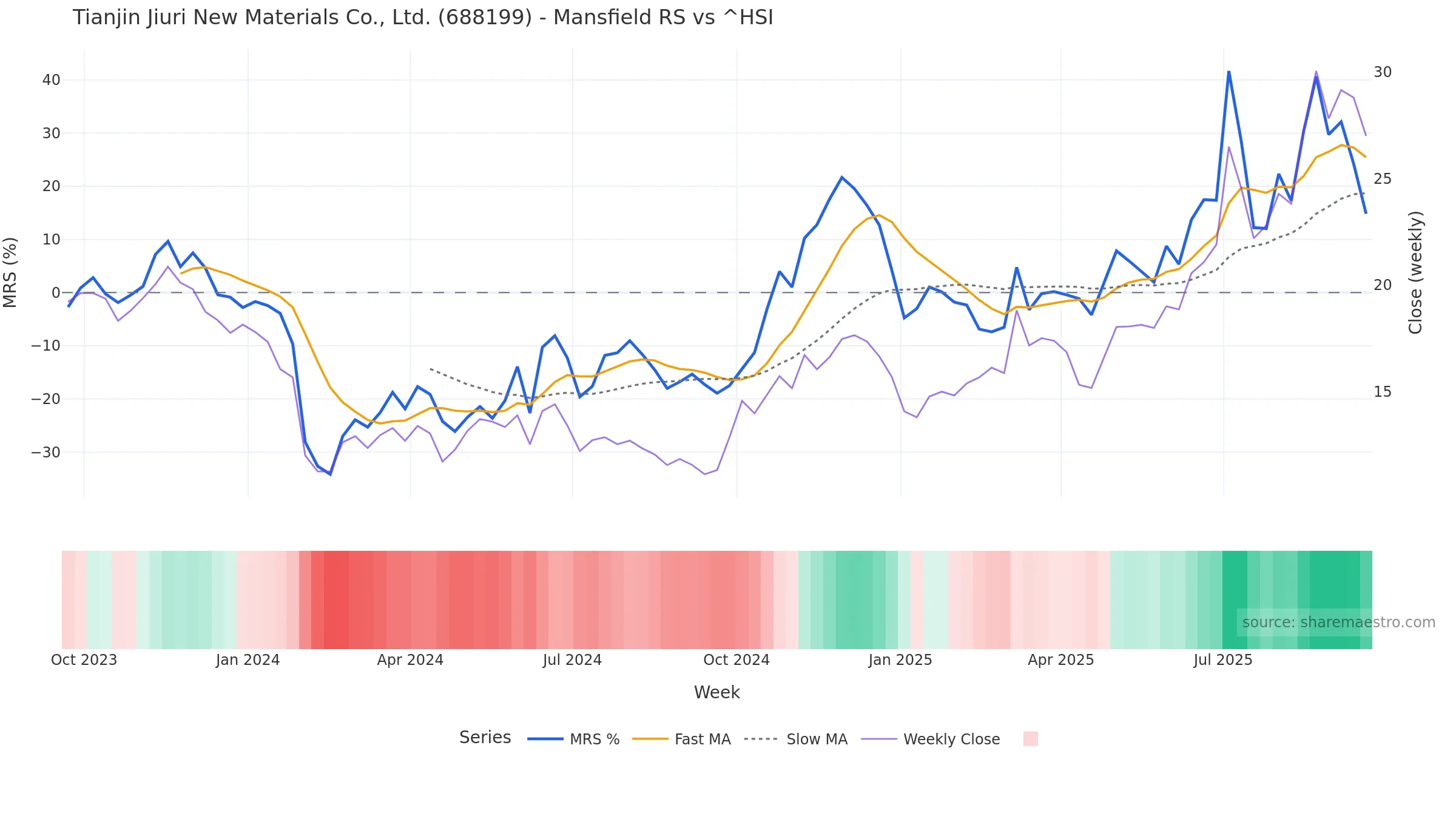The height and width of the screenshot is (819, 1456).
Task: Click the 'Jan 2025' x-axis tick label
Action: point(900,660)
